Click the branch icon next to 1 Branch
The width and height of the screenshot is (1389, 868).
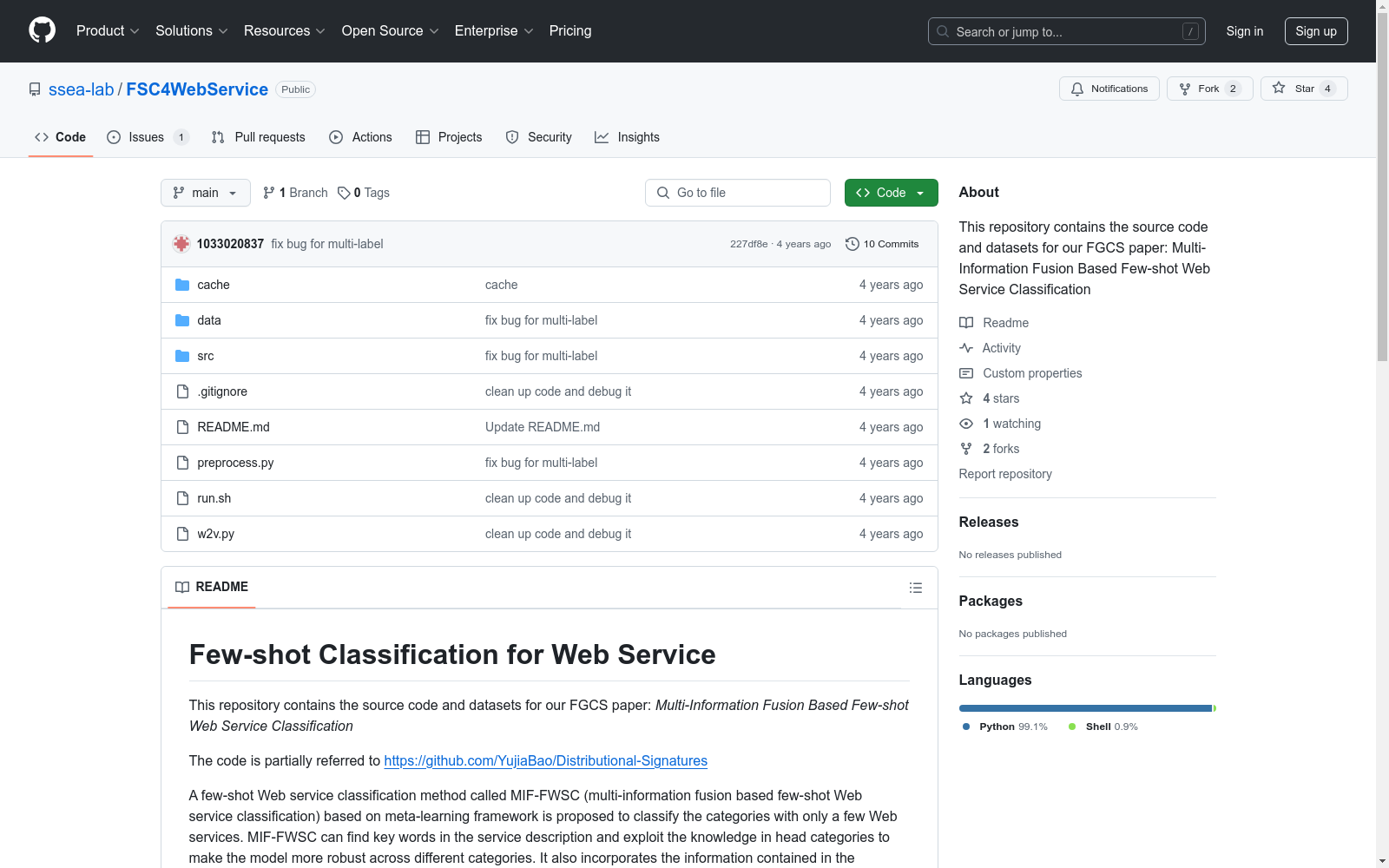click(269, 193)
